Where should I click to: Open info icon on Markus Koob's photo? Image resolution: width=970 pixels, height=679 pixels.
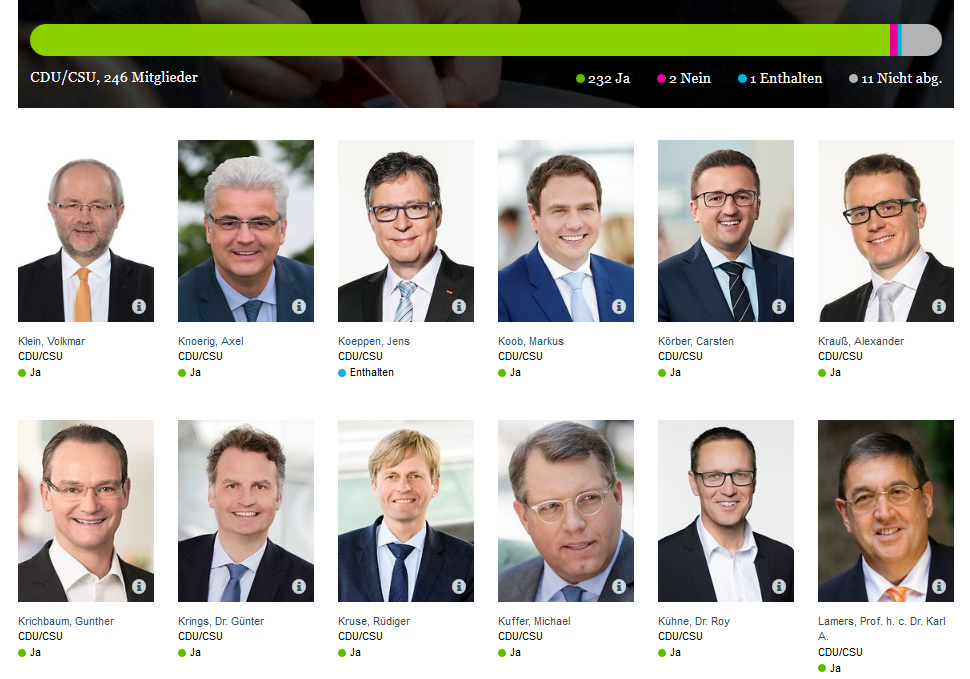tap(619, 306)
